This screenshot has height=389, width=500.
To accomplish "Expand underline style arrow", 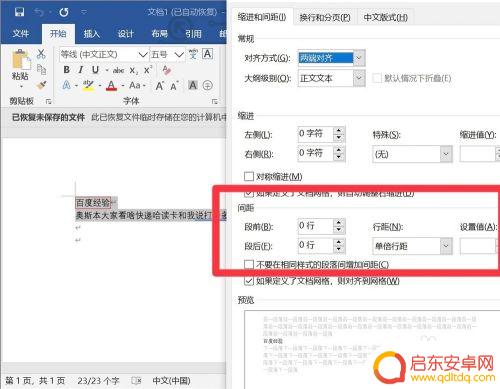I will 107,70.
